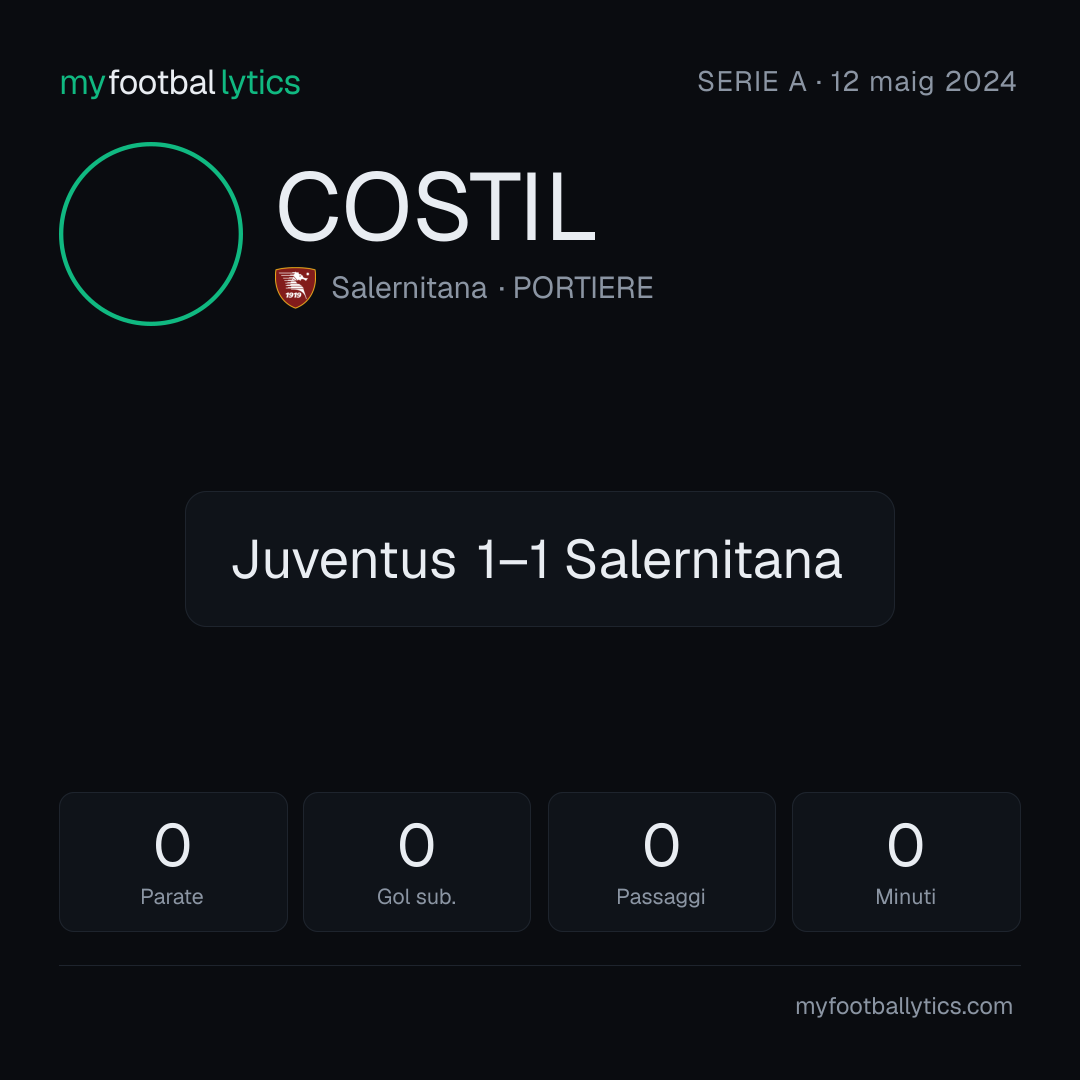Image resolution: width=1080 pixels, height=1080 pixels.
Task: Click the Passaggi label text
Action: pyautogui.click(x=661, y=897)
